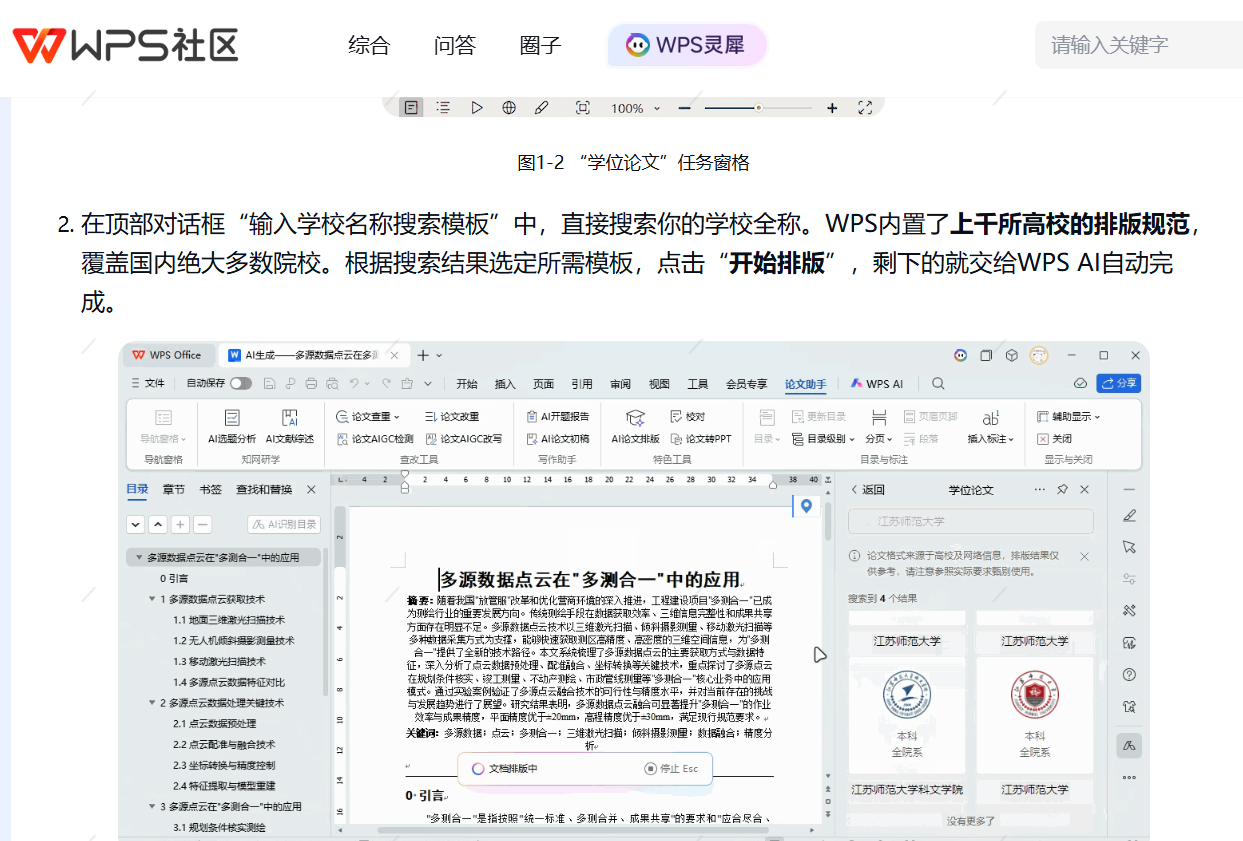Expand the 目录级别 dropdown

(823, 439)
